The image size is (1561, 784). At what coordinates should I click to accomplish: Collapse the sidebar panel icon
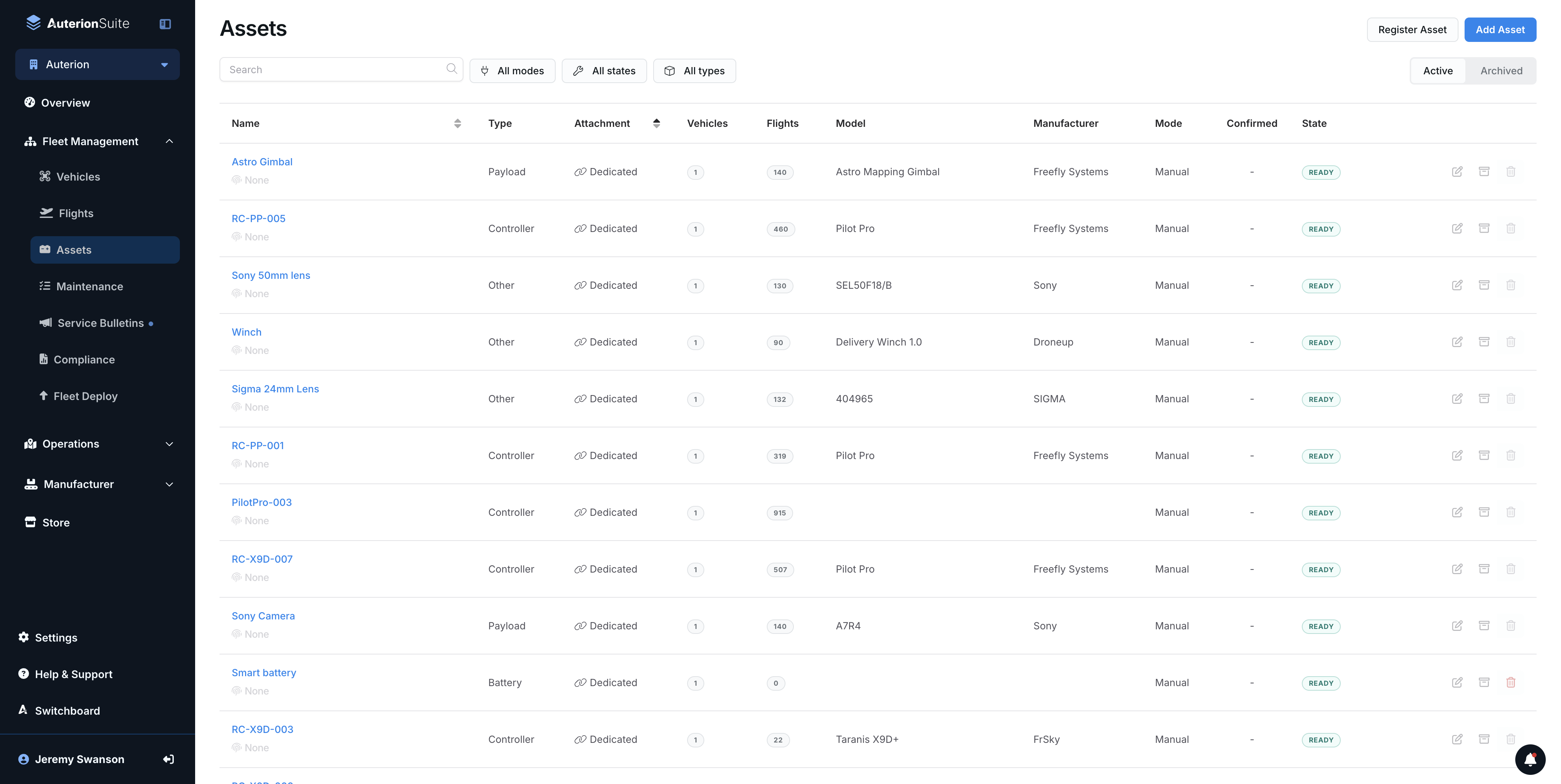pyautogui.click(x=165, y=24)
